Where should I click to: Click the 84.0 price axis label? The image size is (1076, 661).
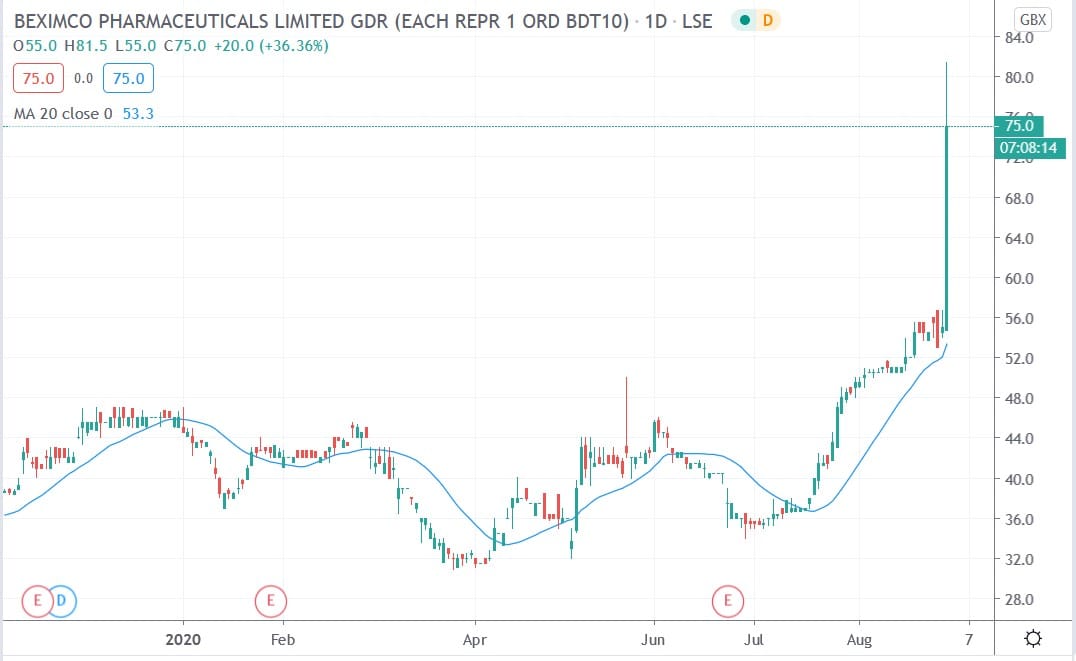point(1019,38)
